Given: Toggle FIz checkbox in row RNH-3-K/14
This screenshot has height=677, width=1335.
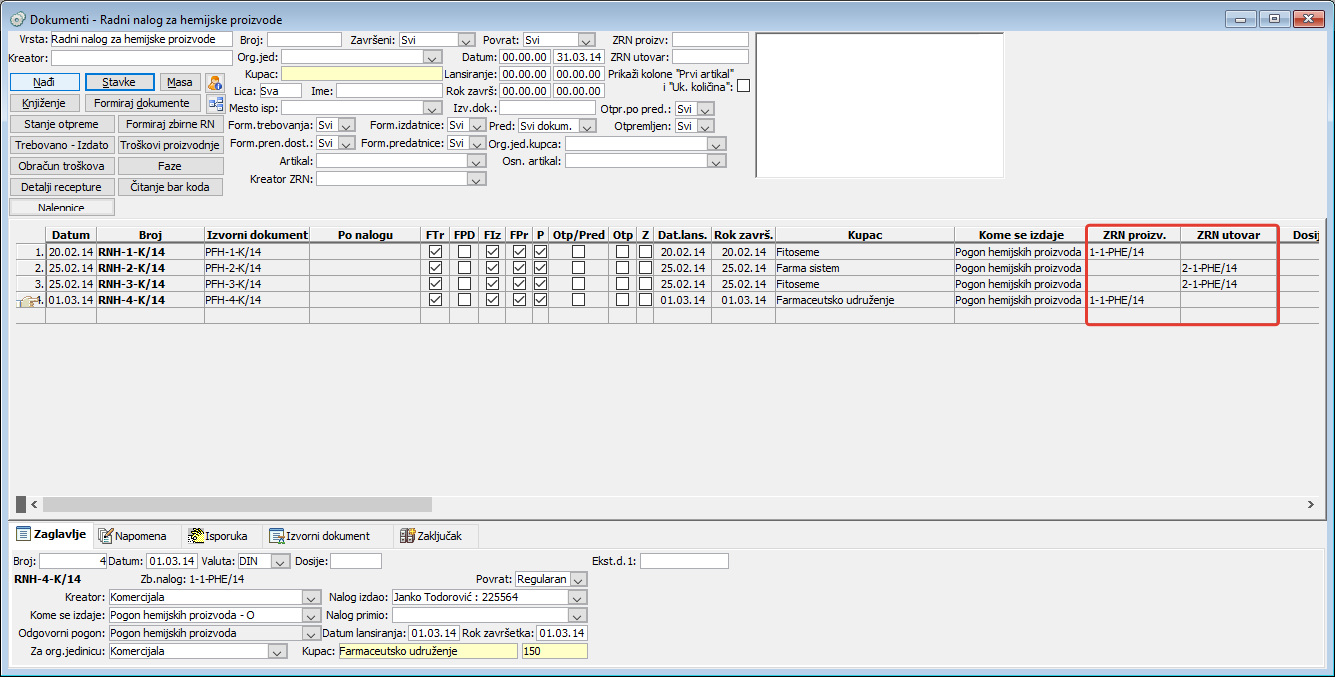Looking at the screenshot, I should pos(493,284).
